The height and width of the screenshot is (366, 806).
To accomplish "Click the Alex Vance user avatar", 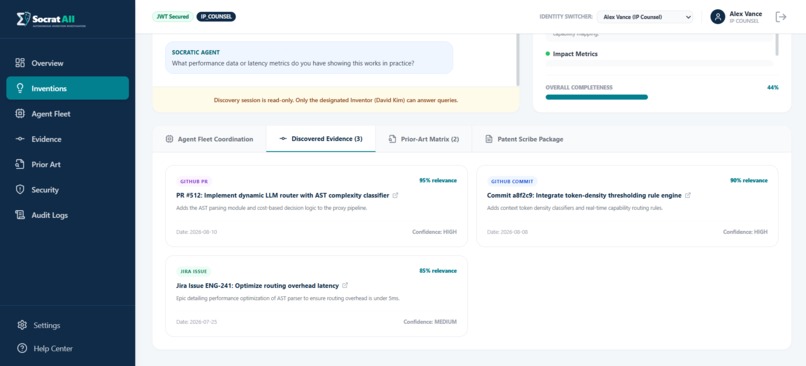I will 718,17.
